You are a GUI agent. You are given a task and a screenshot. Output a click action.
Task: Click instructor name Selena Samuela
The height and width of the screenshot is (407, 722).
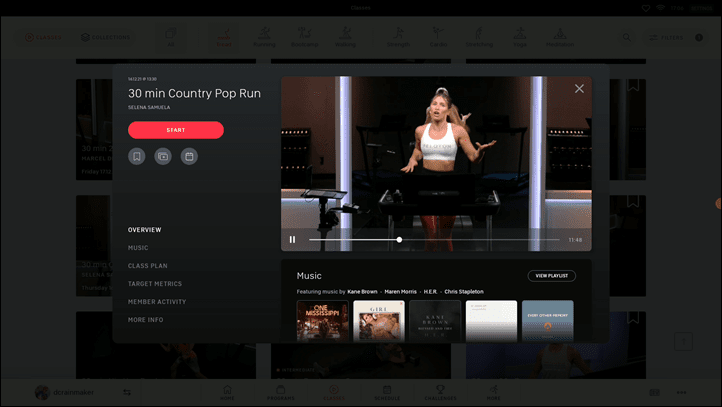coord(149,107)
